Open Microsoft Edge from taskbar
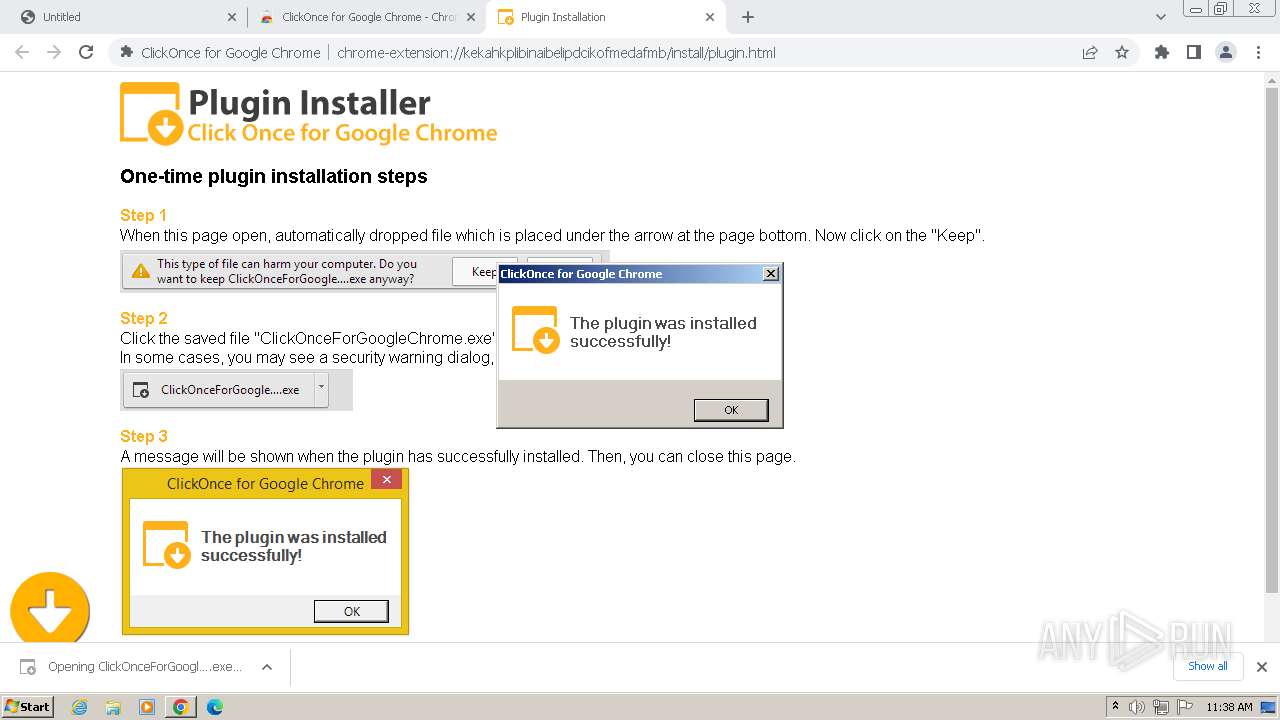Image resolution: width=1280 pixels, height=720 pixels. pyautogui.click(x=214, y=707)
